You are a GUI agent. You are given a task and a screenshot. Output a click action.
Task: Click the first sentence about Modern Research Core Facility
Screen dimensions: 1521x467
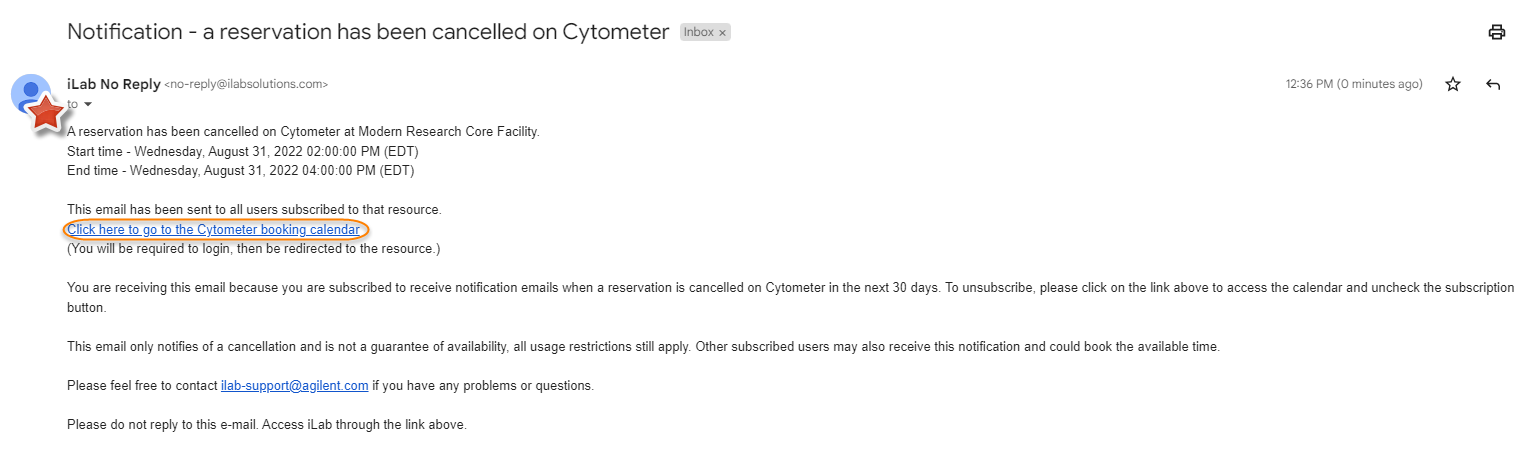303,132
